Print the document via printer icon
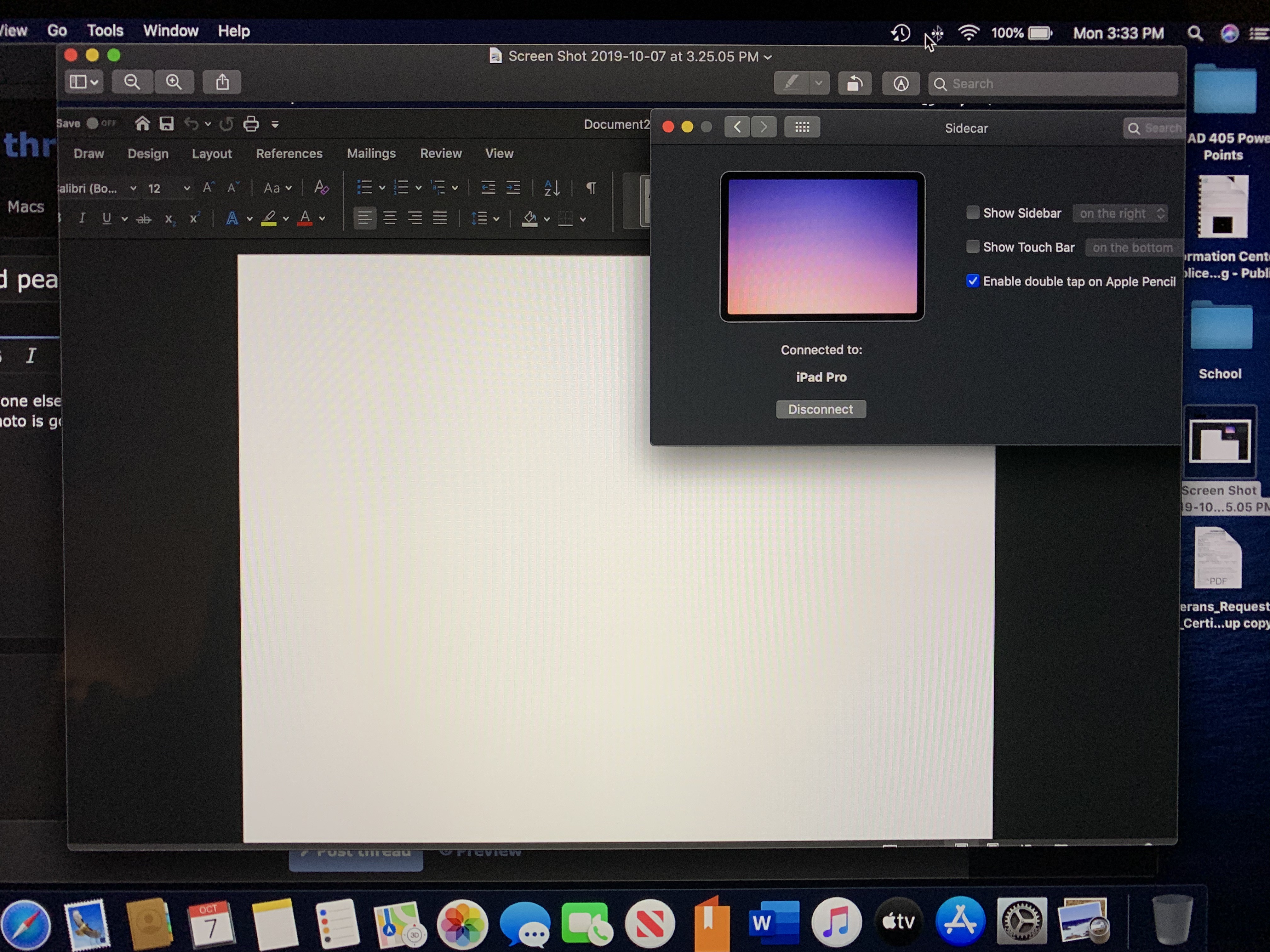1270x952 pixels. pos(251,124)
